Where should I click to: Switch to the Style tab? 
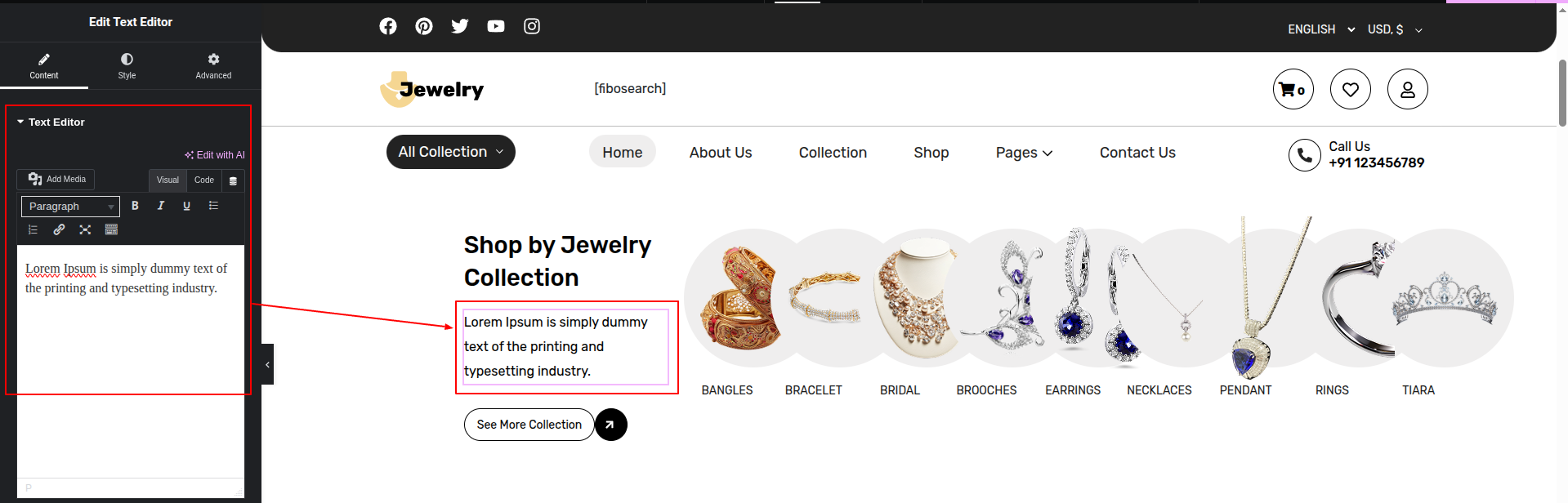click(127, 65)
